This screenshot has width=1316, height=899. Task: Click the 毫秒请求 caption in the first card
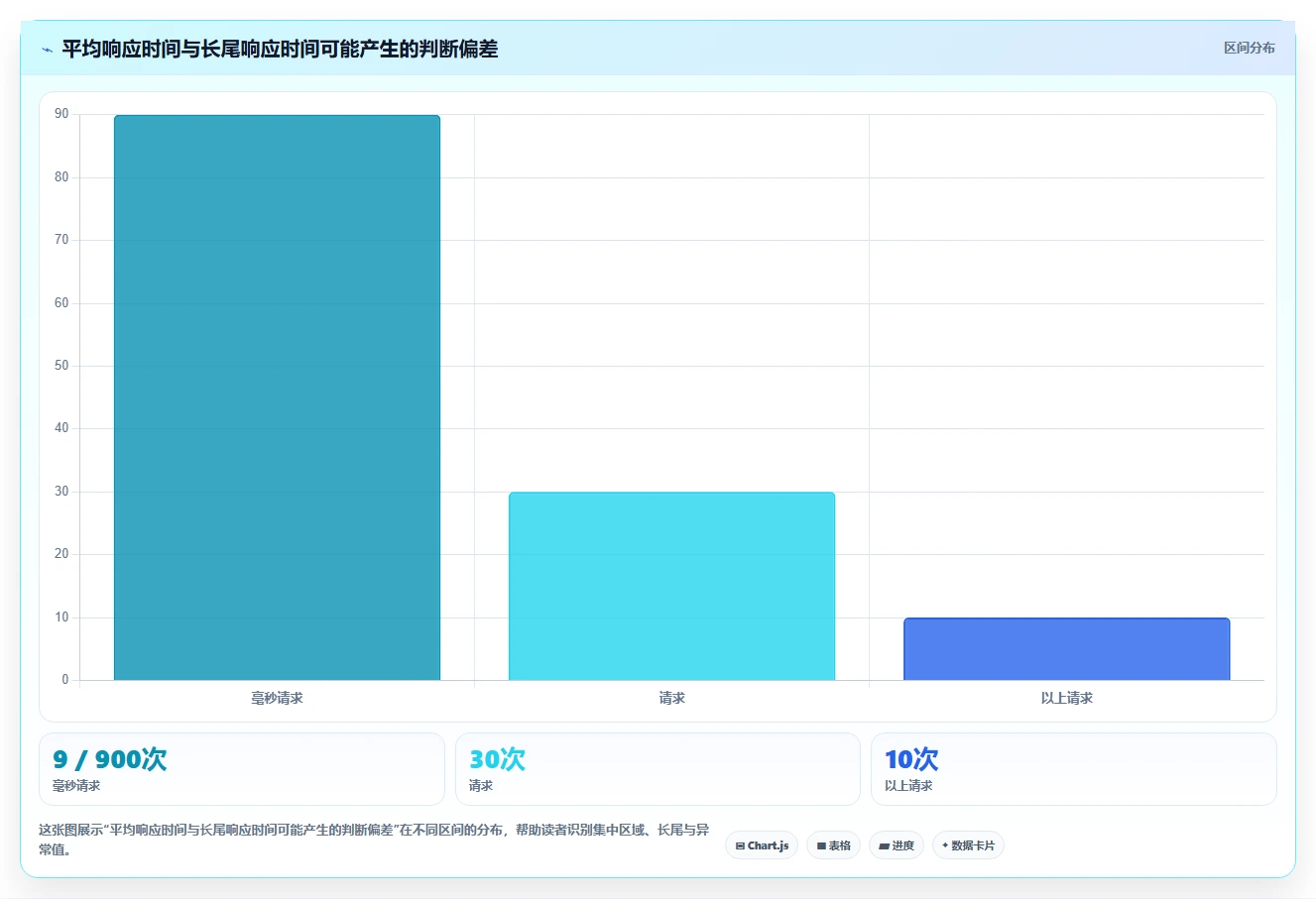coord(76,786)
